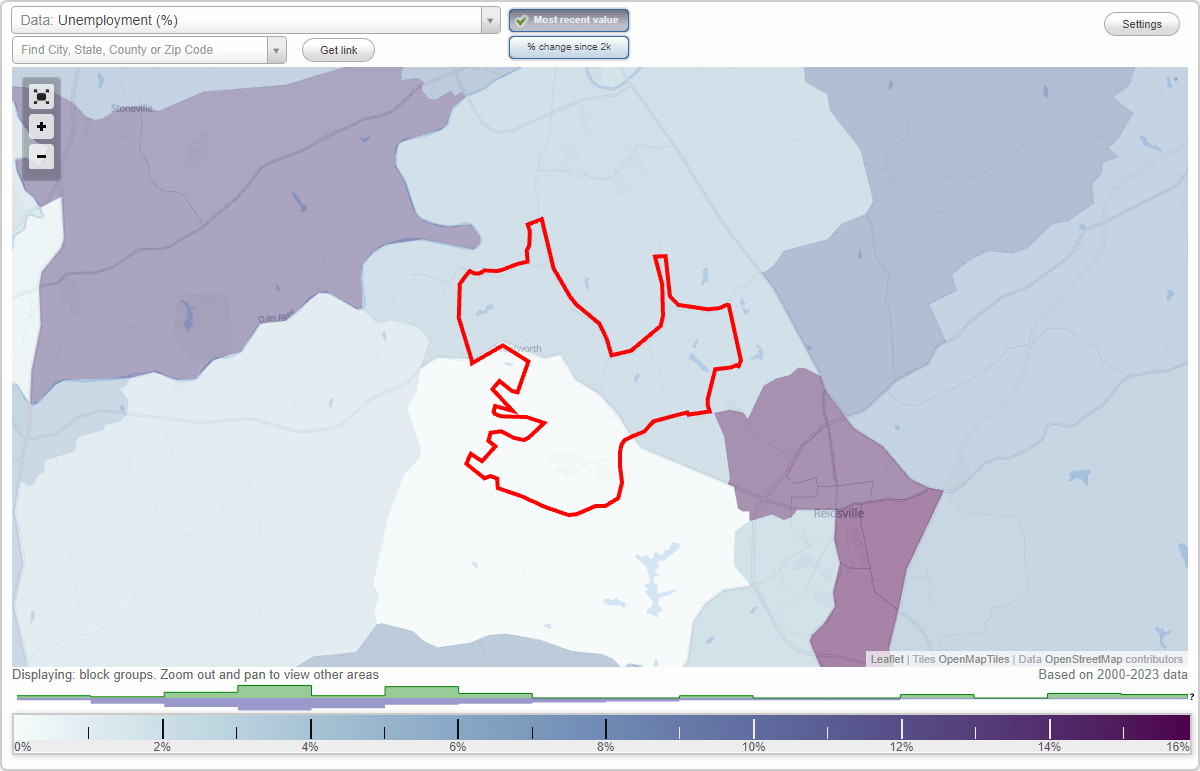Follow the Leaflet attribution link
The width and height of the screenshot is (1200, 771).
pos(884,659)
